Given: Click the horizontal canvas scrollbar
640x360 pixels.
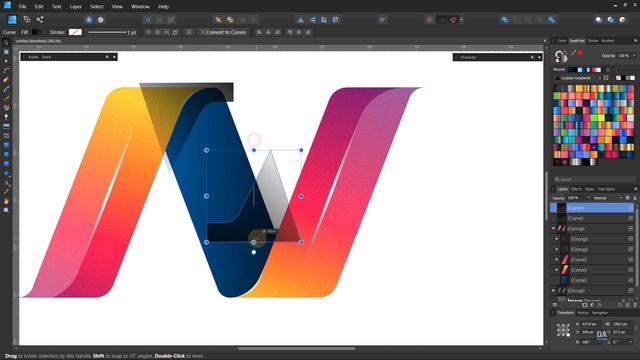Looking at the screenshot, I should pyautogui.click(x=297, y=349).
